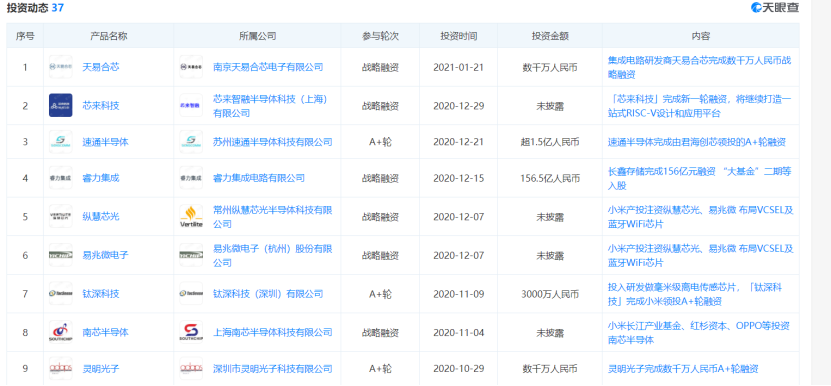Open company 易兆微电子（杭州）股份有限公司
Image resolution: width=831 pixels, height=386 pixels.
273,256
